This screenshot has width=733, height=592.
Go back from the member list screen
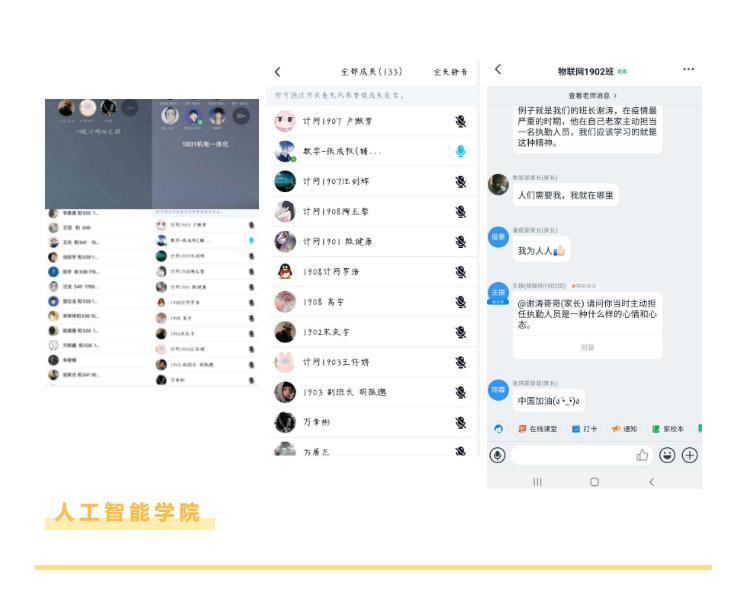point(278,72)
